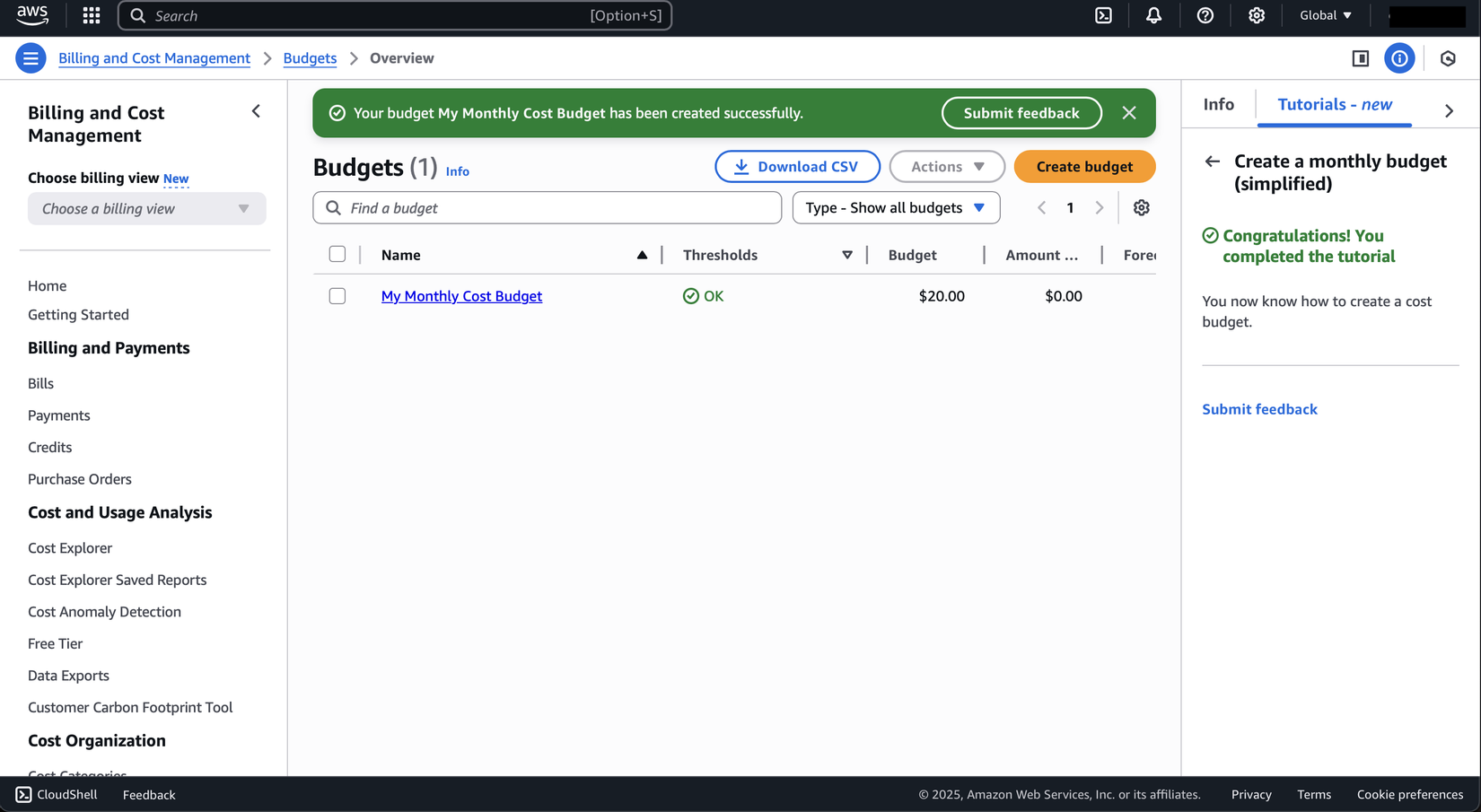The image size is (1481, 812).
Task: Open Cost Anomaly Detection
Action: tap(104, 612)
